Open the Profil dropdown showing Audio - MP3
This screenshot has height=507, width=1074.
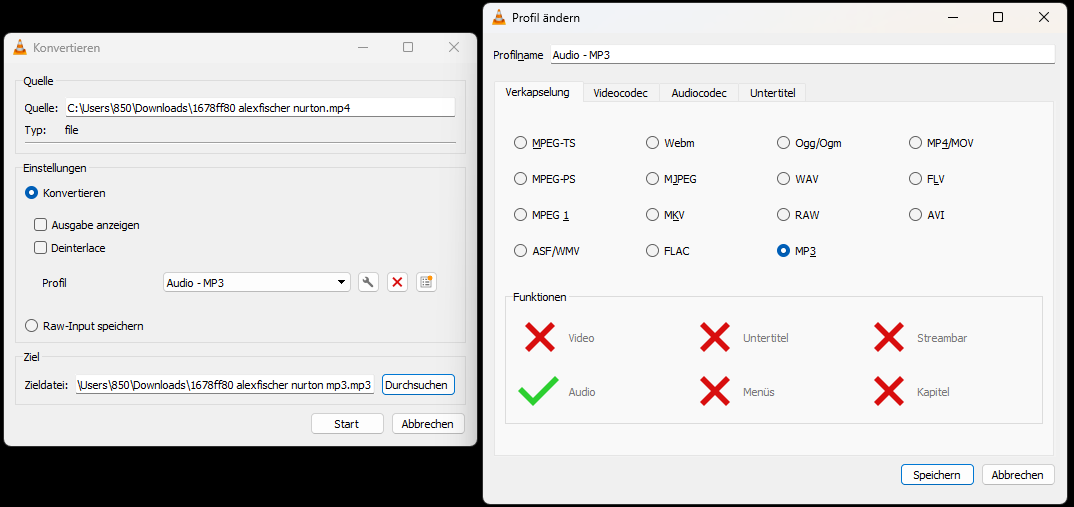[257, 282]
